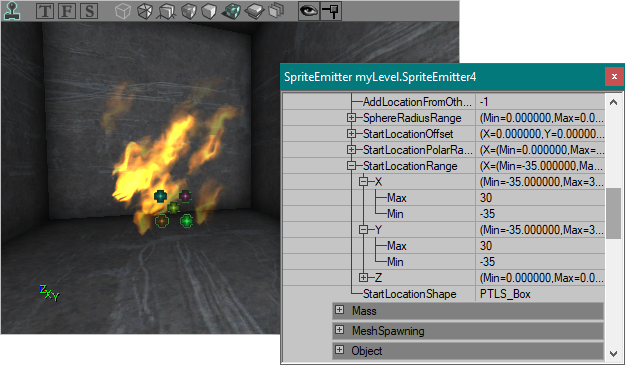Screen dimensions: 625x365
Task: Select the Perspective outlined cube icon
Action: click(123, 11)
